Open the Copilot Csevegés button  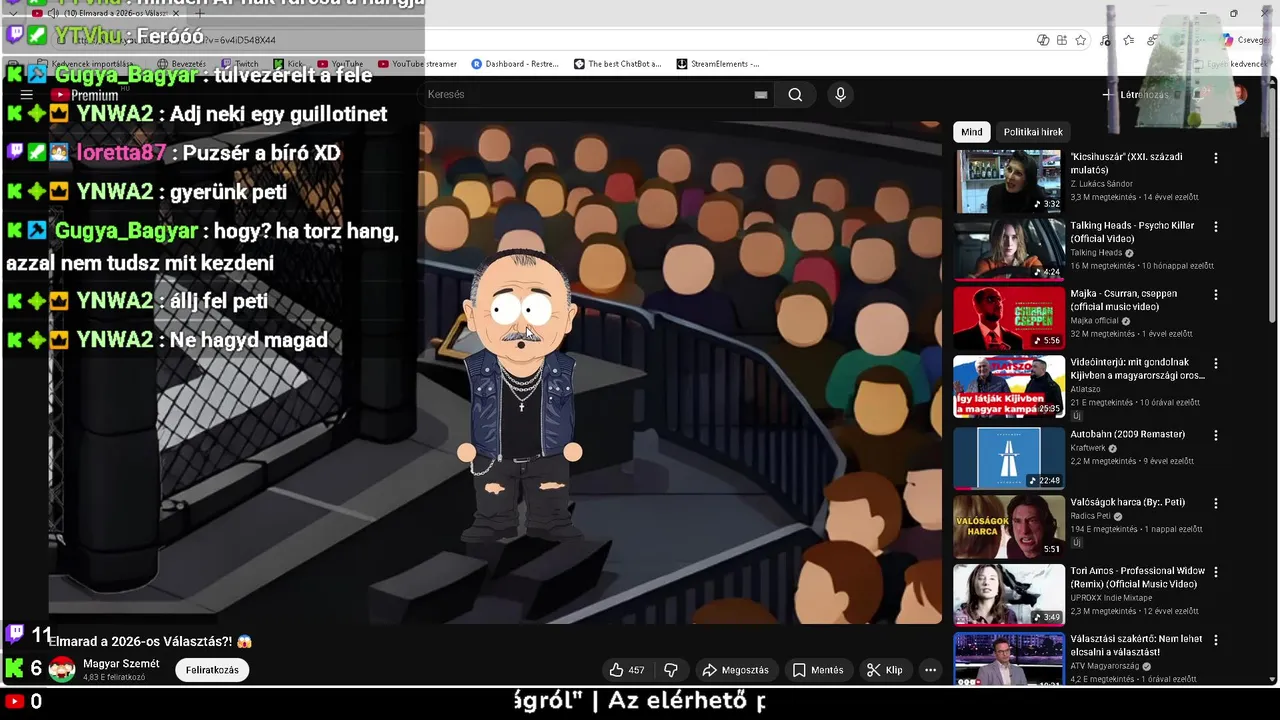coord(1245,40)
